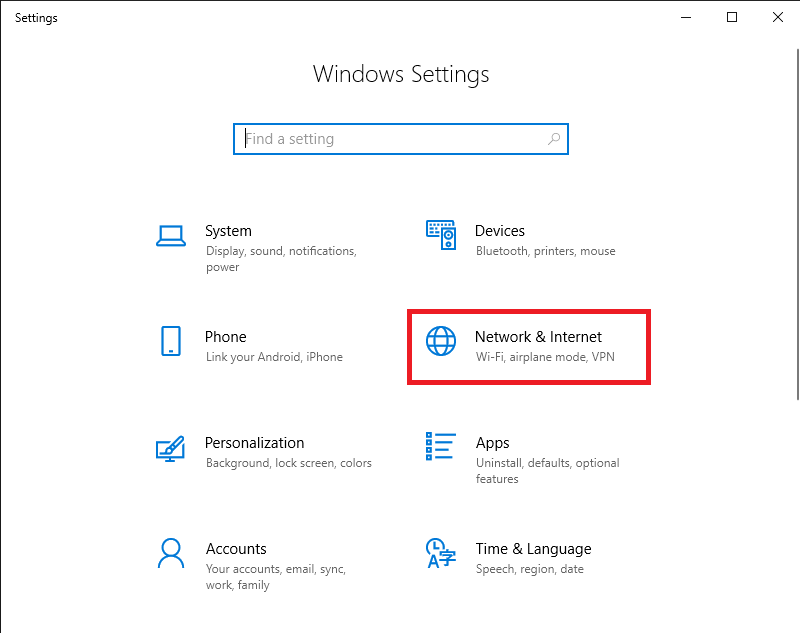Click 'Bluetooth, printers, mouse' description

pyautogui.click(x=545, y=251)
